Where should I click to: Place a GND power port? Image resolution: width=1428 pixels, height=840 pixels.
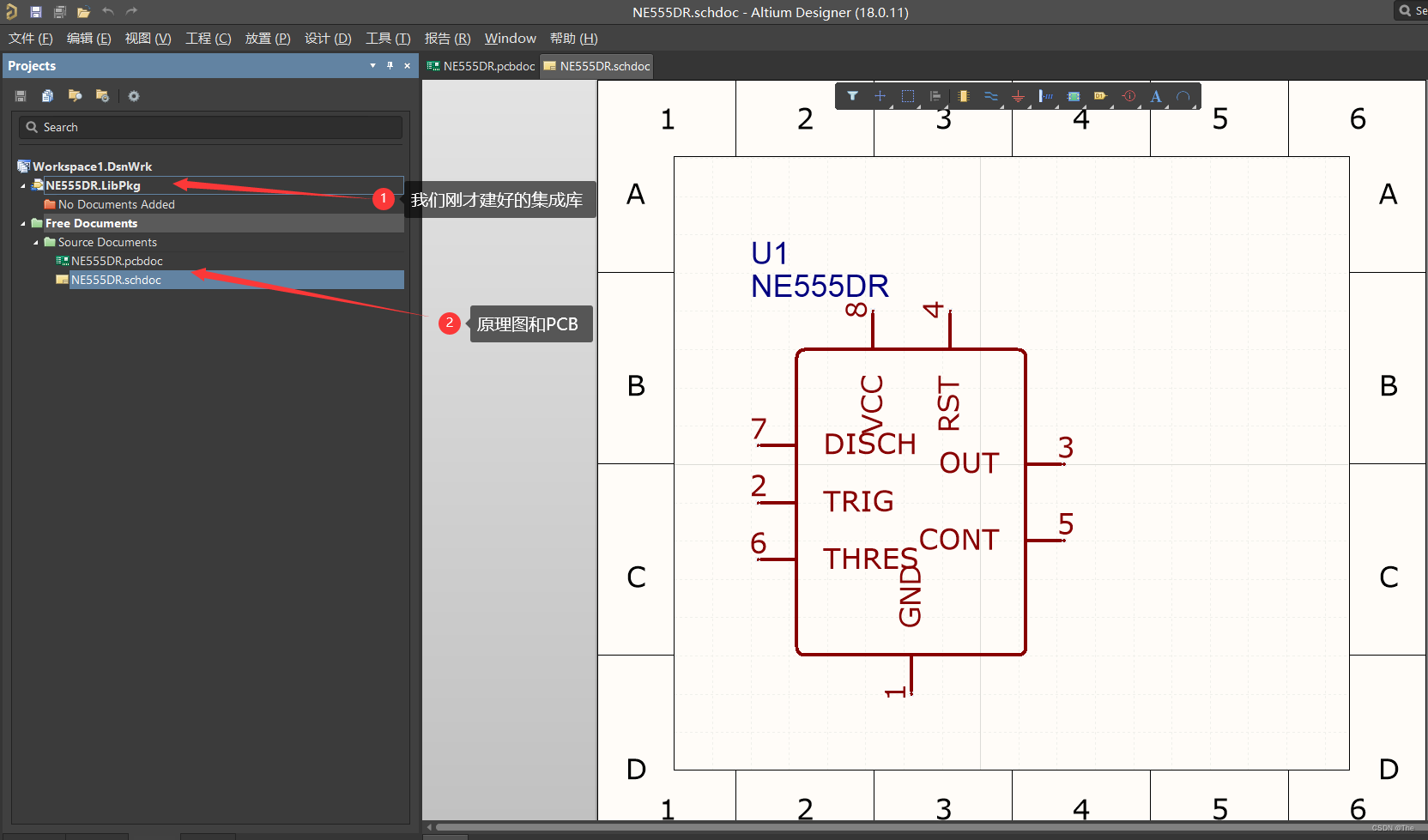[1019, 96]
